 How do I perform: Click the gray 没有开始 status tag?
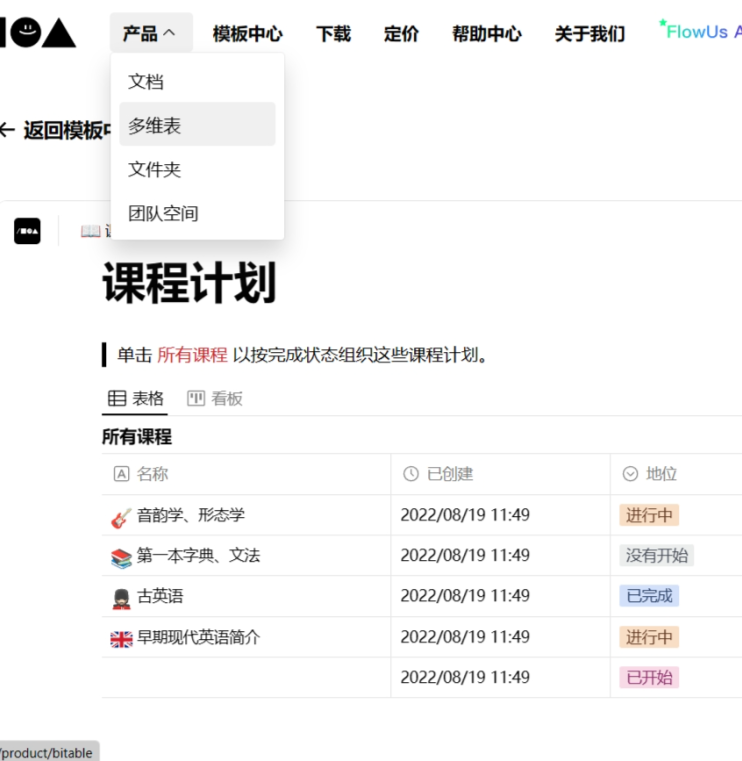657,555
